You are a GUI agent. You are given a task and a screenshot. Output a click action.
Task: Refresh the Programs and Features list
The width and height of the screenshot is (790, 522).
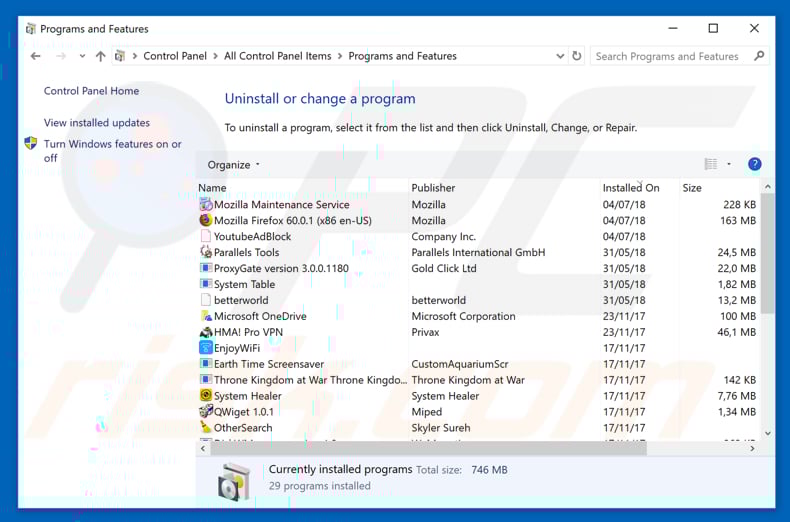577,56
